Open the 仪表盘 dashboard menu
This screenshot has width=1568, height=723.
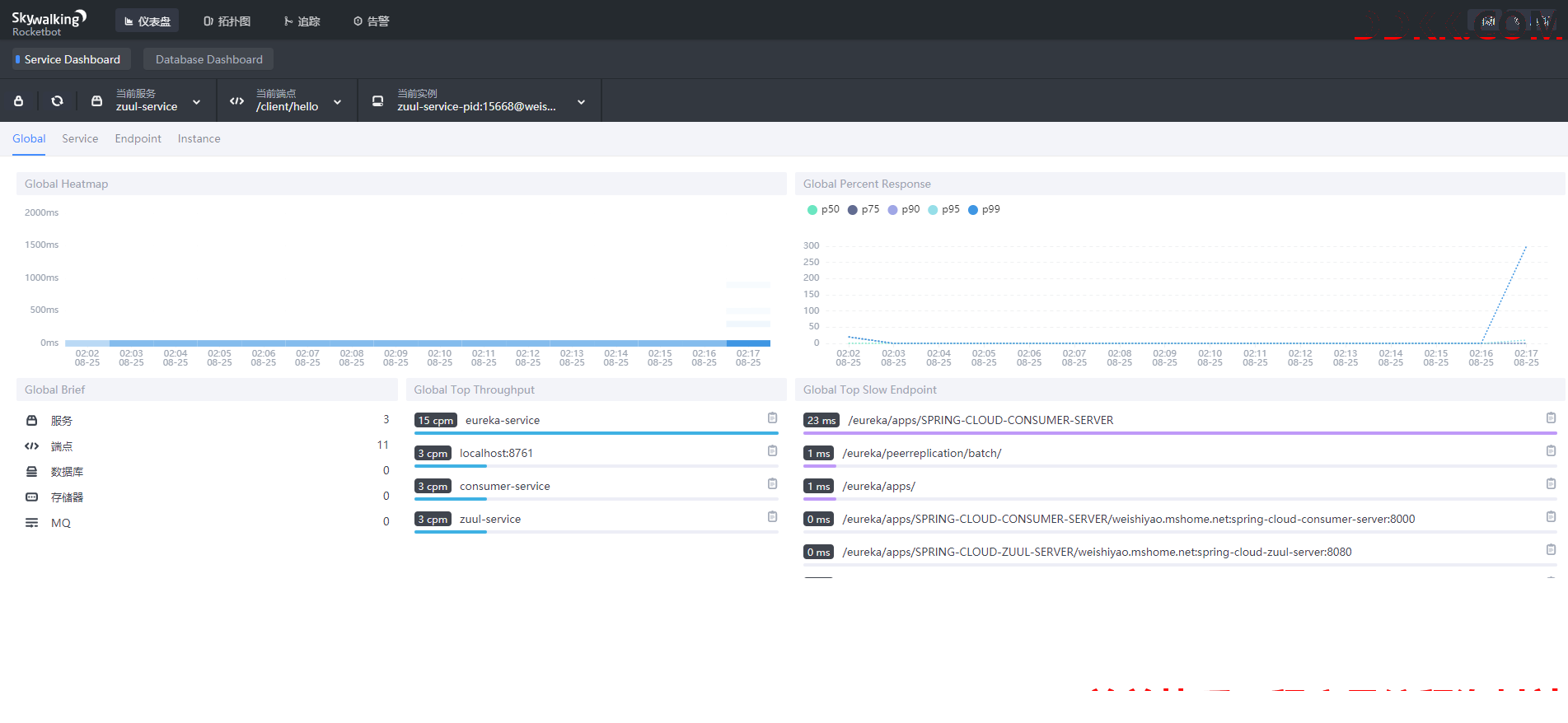point(147,21)
